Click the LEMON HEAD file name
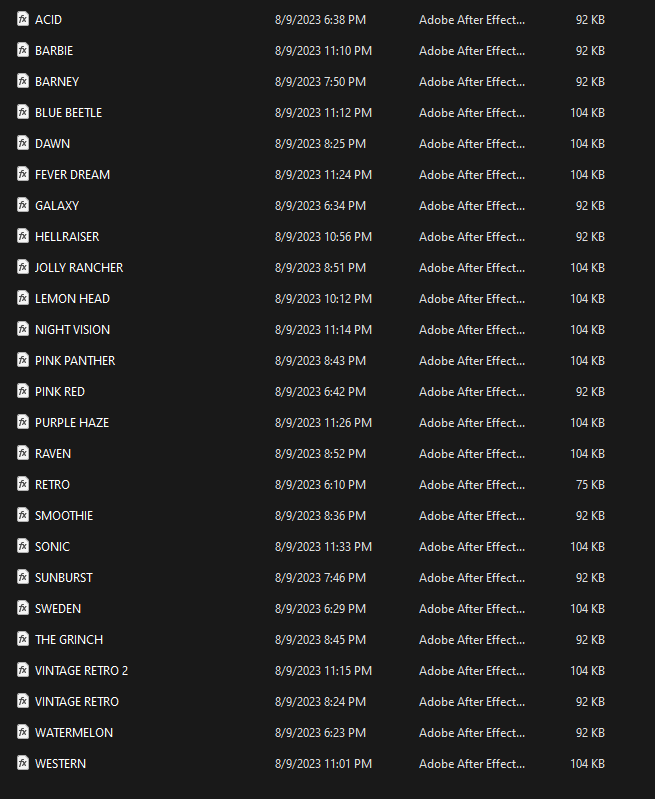The width and height of the screenshot is (655, 799). (72, 299)
